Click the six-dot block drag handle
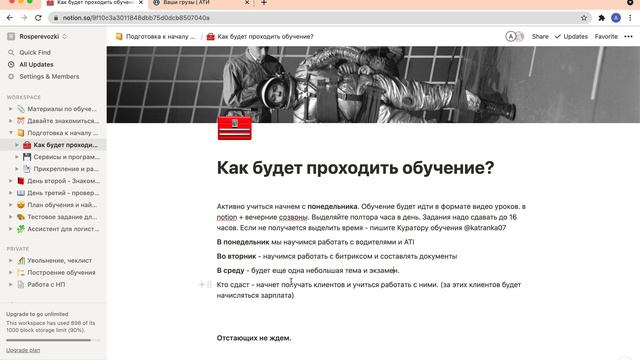This screenshot has height=360, width=640. point(209,284)
